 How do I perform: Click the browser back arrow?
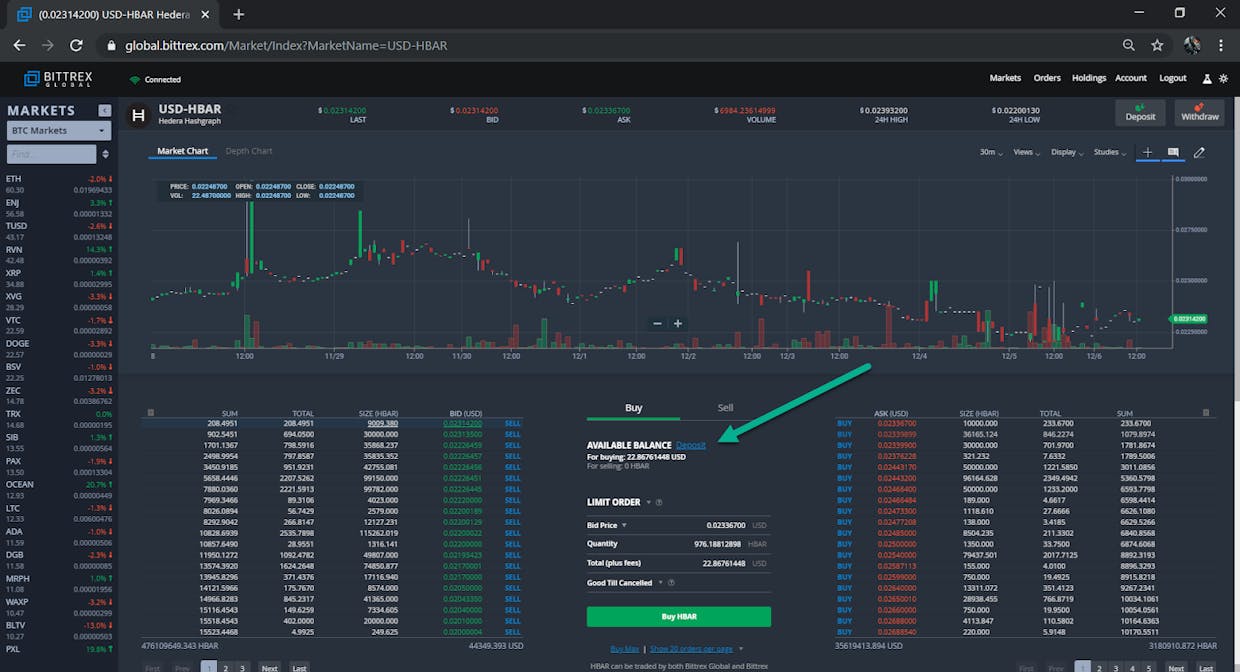tap(19, 45)
